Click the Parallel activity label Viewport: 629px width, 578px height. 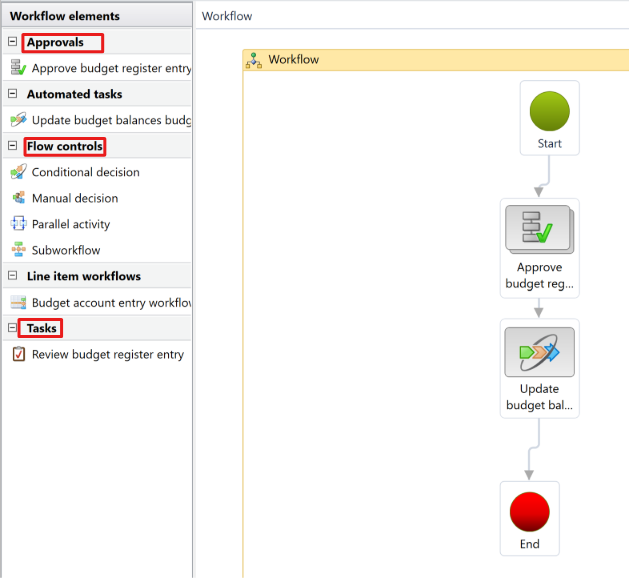coord(71,224)
